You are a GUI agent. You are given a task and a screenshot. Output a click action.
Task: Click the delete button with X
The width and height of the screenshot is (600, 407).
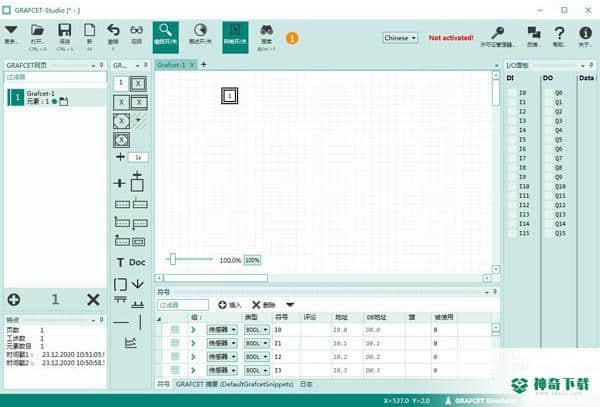(x=264, y=305)
